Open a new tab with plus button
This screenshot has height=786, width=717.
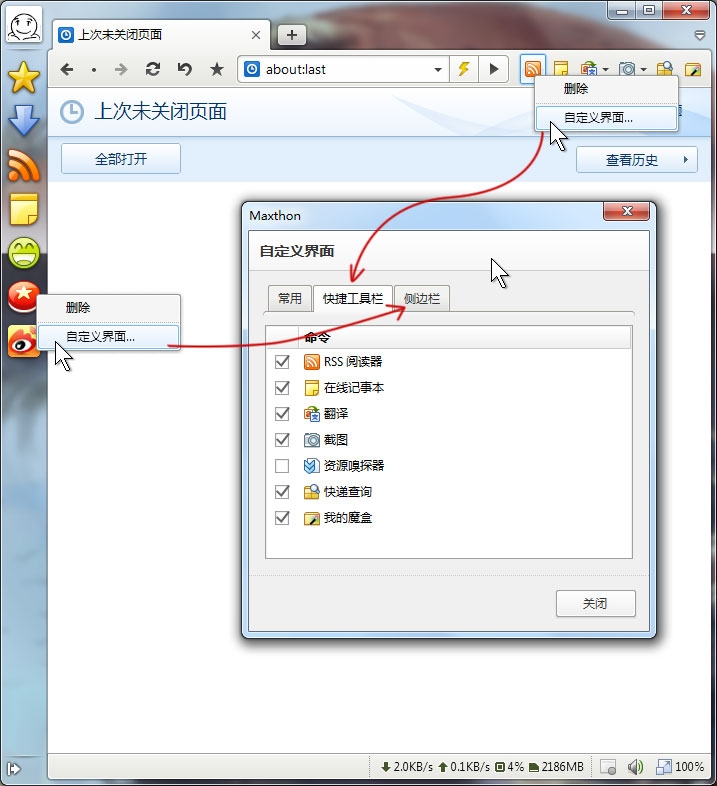pyautogui.click(x=292, y=35)
